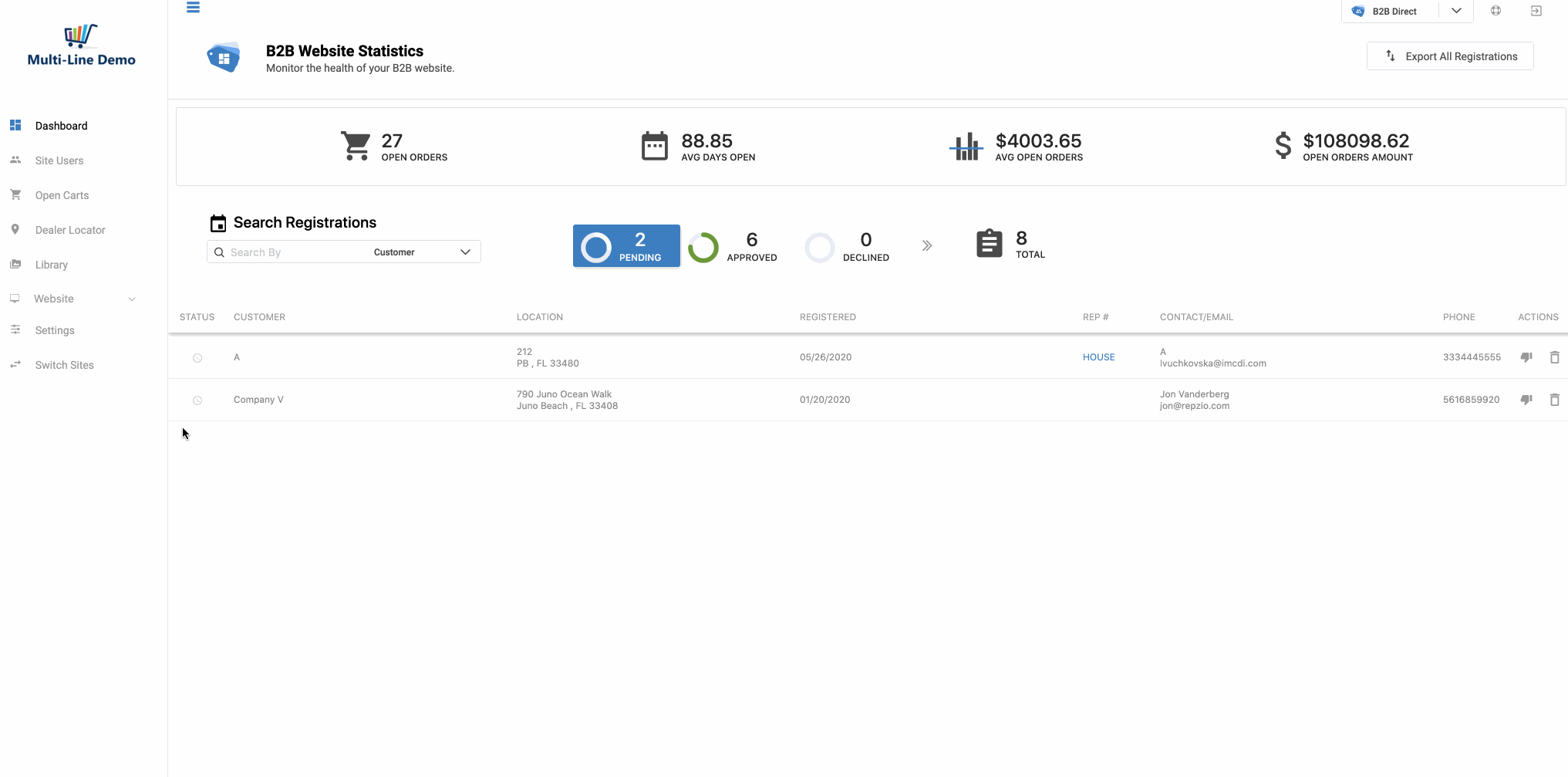Click the open orders cart icon
Viewport: 1568px width, 777px height.
point(356,146)
